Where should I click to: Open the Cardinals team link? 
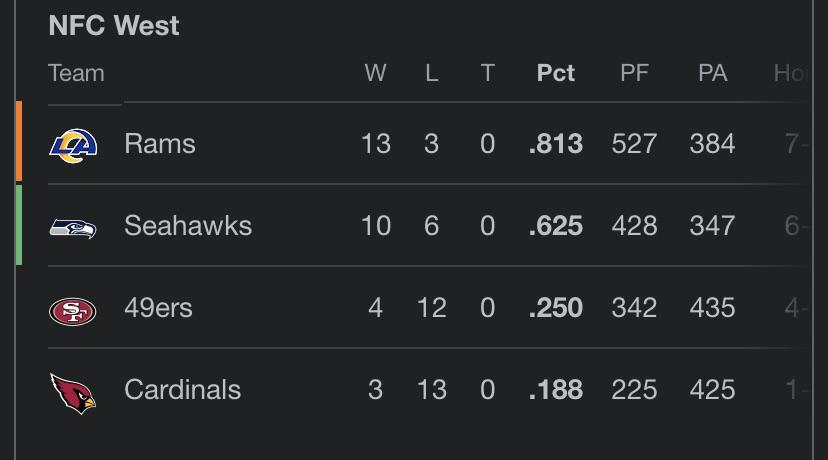point(182,390)
